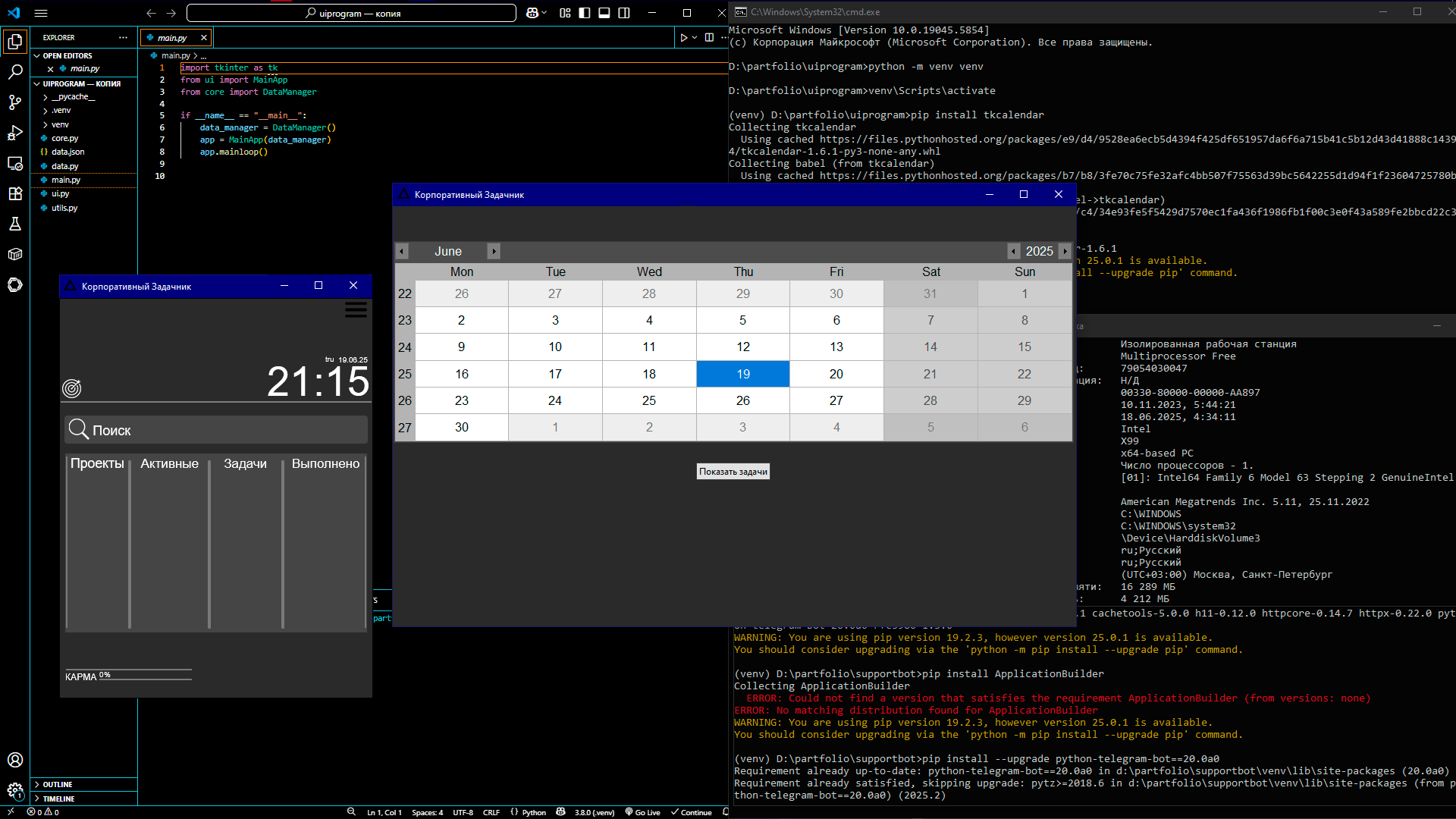This screenshot has width=1456, height=819.
Task: Click 3.8.0 (.venv) interpreter in status bar
Action: click(x=594, y=812)
